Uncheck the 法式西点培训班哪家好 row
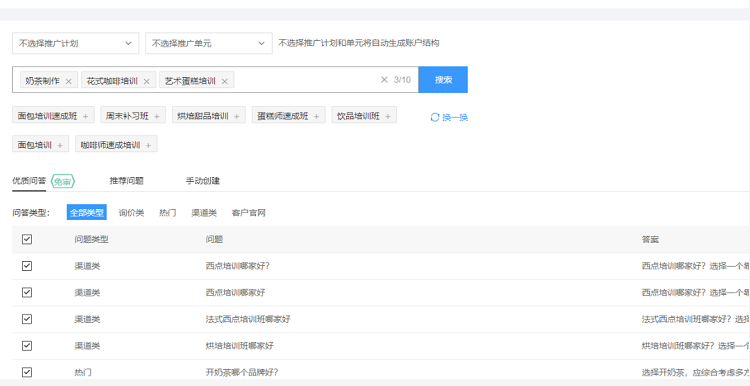Viewport: 750px width, 386px height. pyautogui.click(x=27, y=319)
